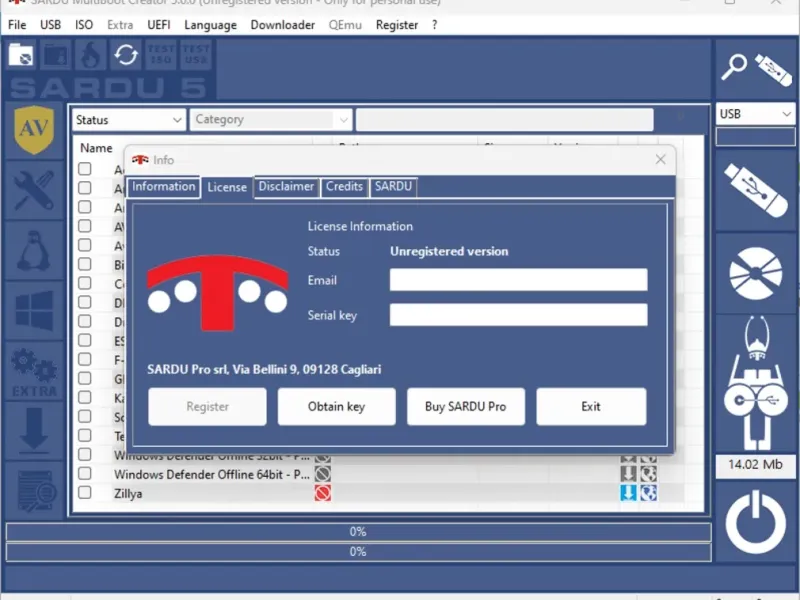Click the burn flame toolbar icon
This screenshot has height=600, width=800.
click(x=91, y=55)
